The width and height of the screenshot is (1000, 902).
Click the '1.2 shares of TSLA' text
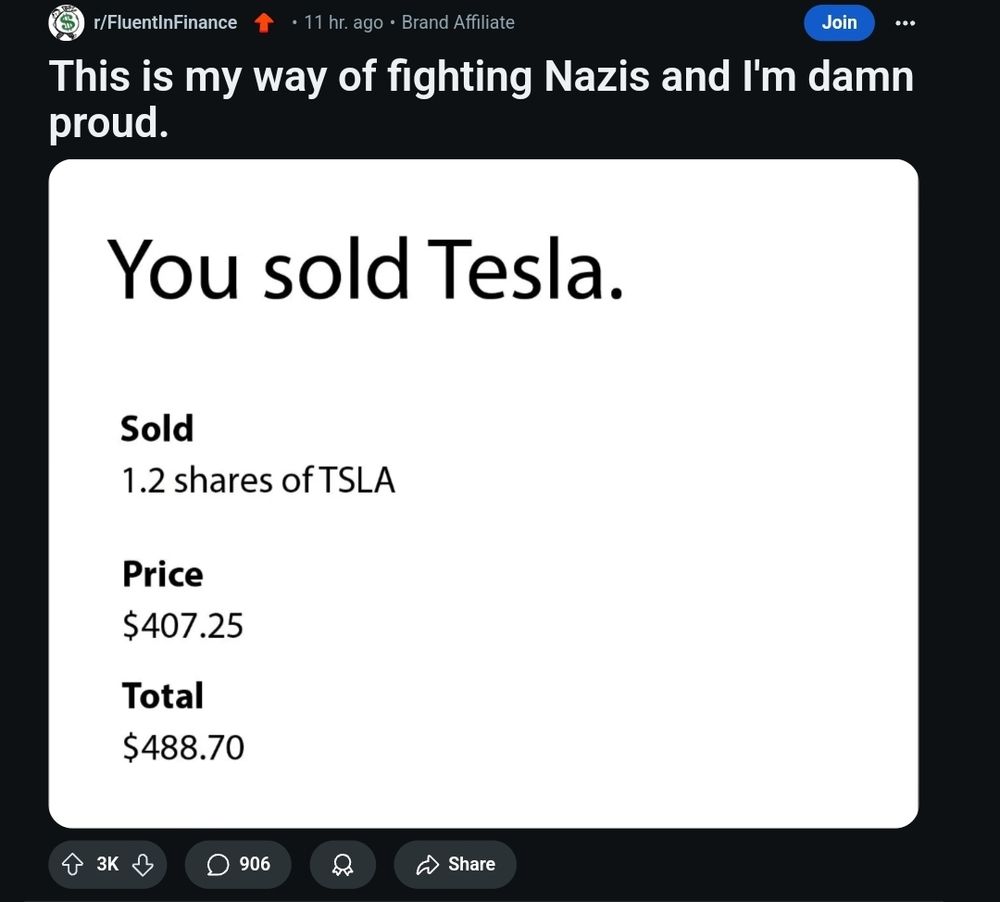tap(258, 481)
